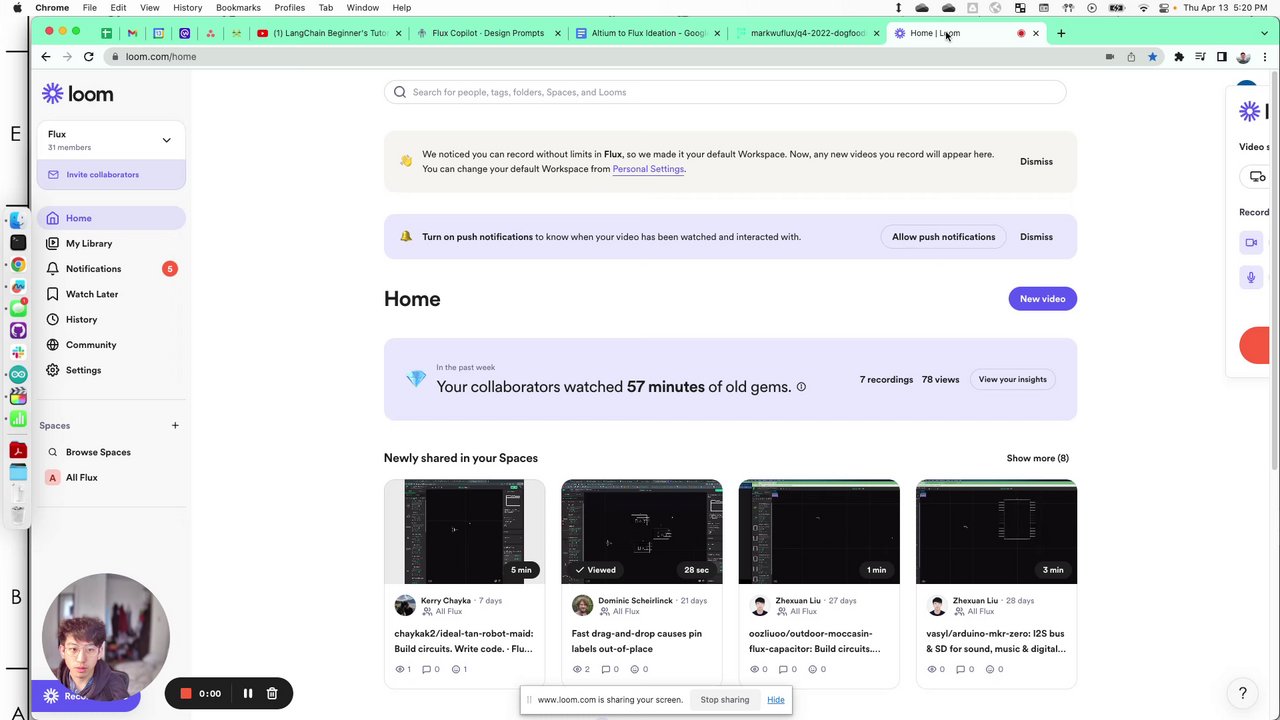1280x720 pixels.
Task: Delete the recording with the trash icon
Action: (272, 693)
